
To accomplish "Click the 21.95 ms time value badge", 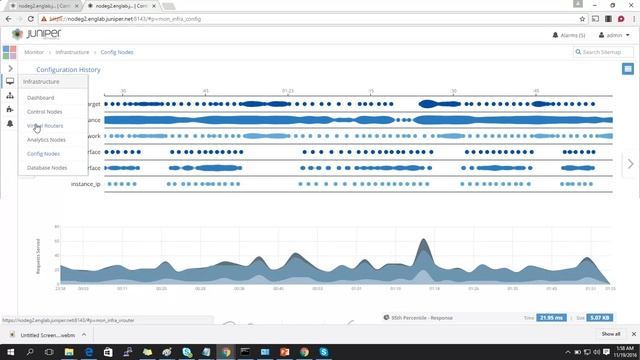I will coord(551,318).
